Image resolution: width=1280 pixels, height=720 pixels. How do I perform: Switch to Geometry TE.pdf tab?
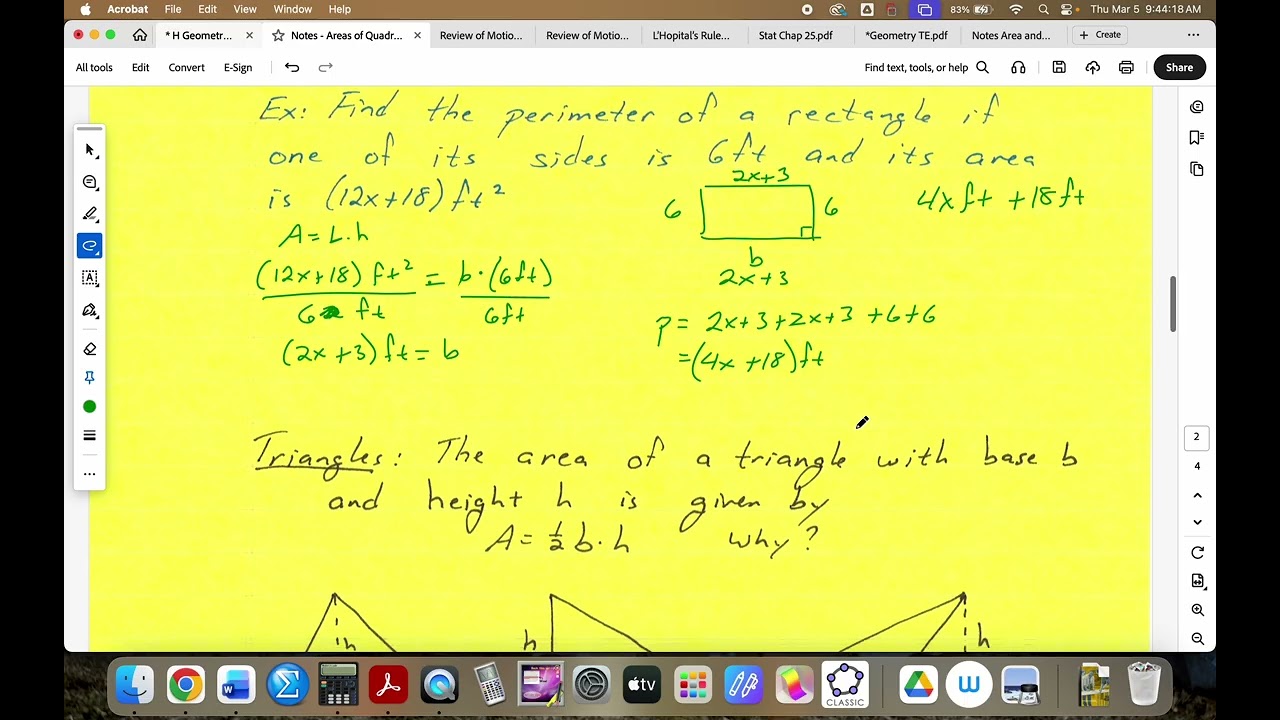[x=906, y=35]
